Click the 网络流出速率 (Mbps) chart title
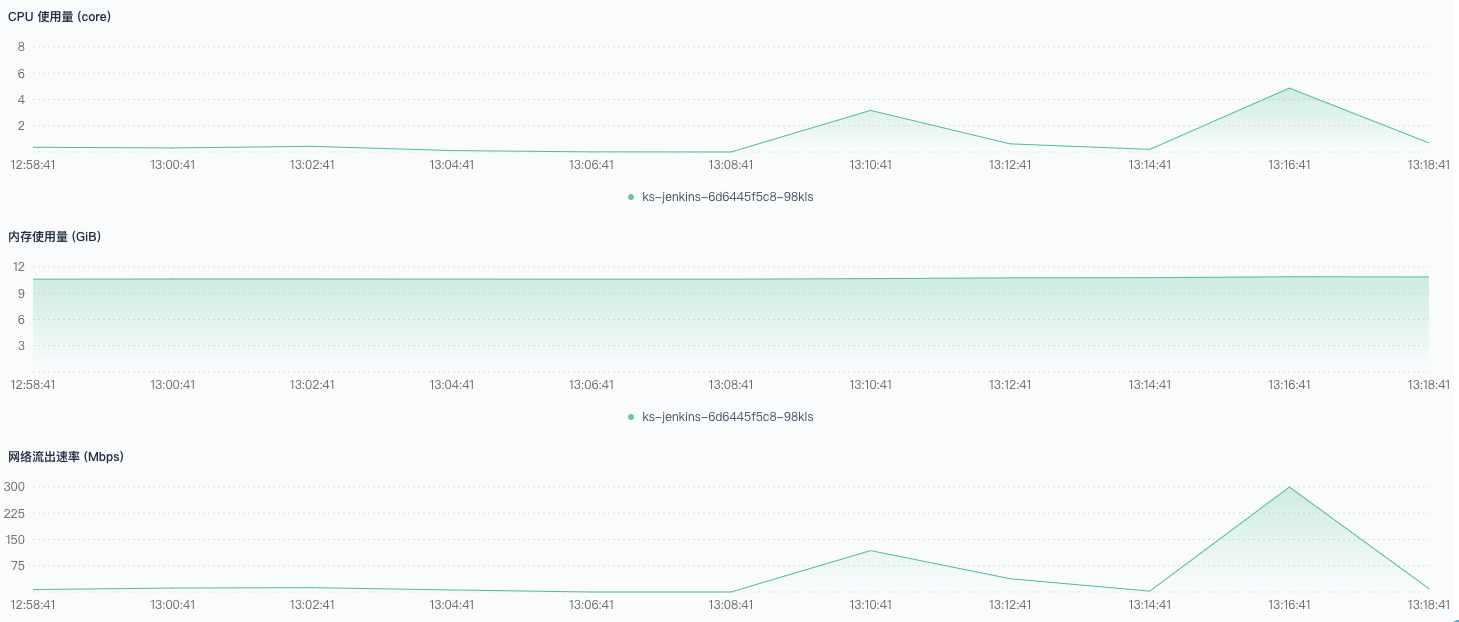This screenshot has width=1459, height=622. [x=66, y=457]
